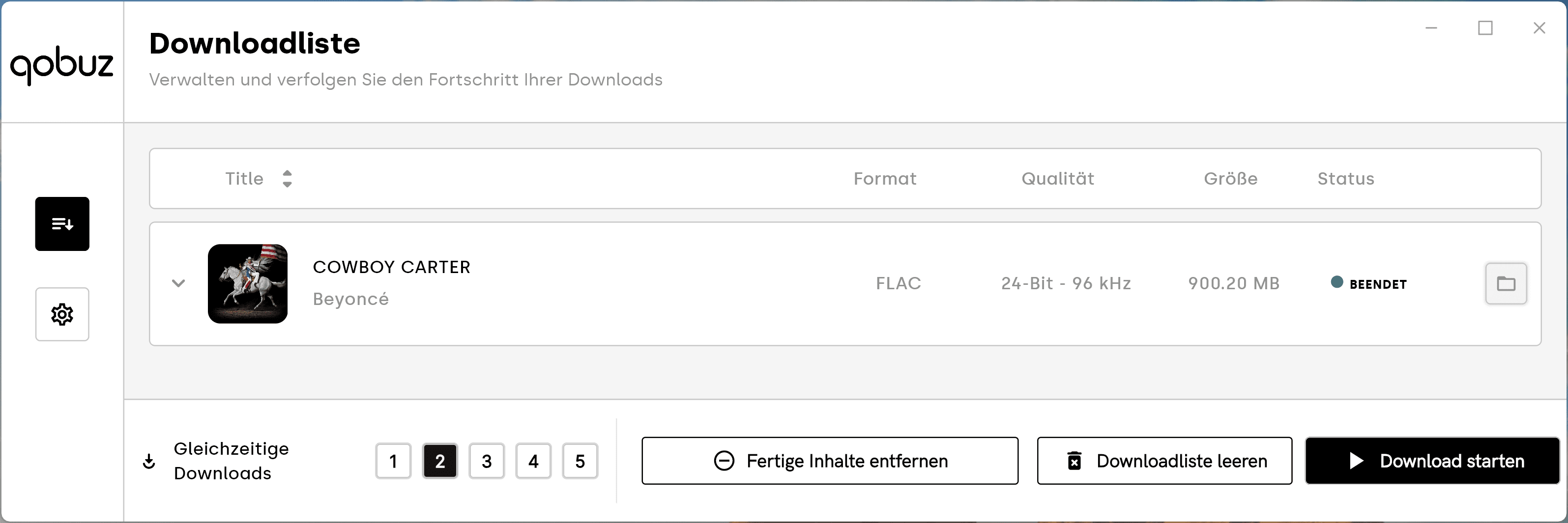Open settings via the gear icon
This screenshot has height=523, width=1568.
tap(62, 314)
